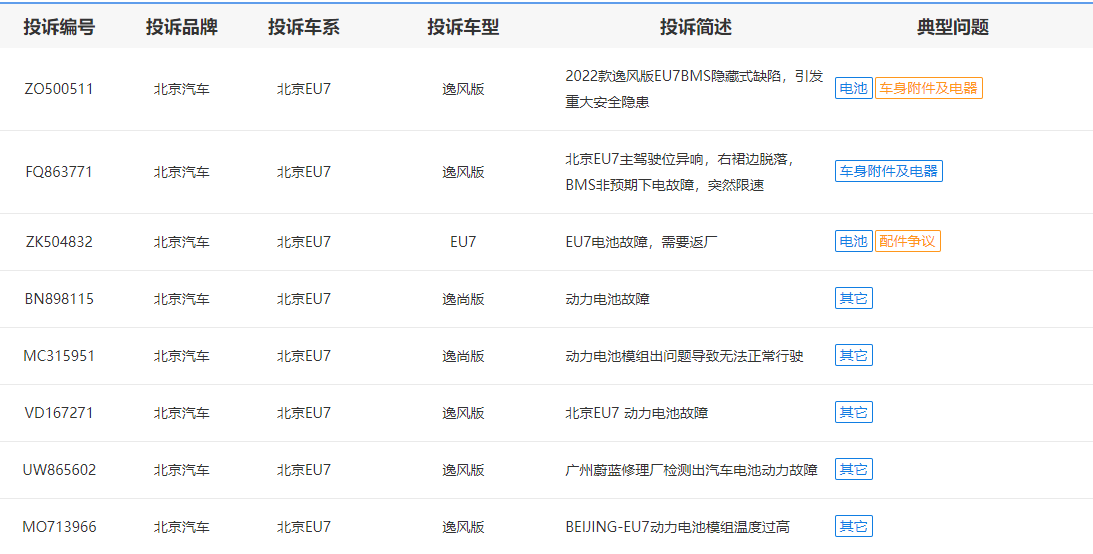Open the '动力电池模组出问题导致无法正常行驶' summary

tap(684, 356)
